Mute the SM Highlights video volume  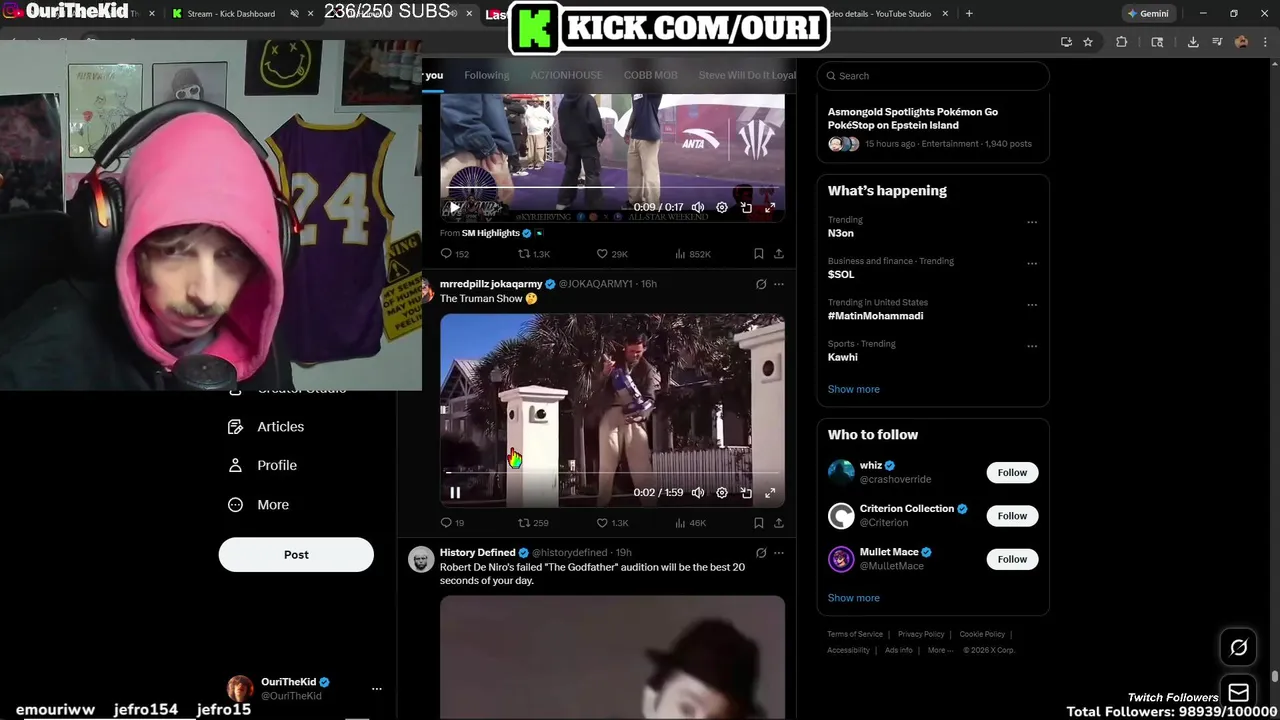point(698,208)
